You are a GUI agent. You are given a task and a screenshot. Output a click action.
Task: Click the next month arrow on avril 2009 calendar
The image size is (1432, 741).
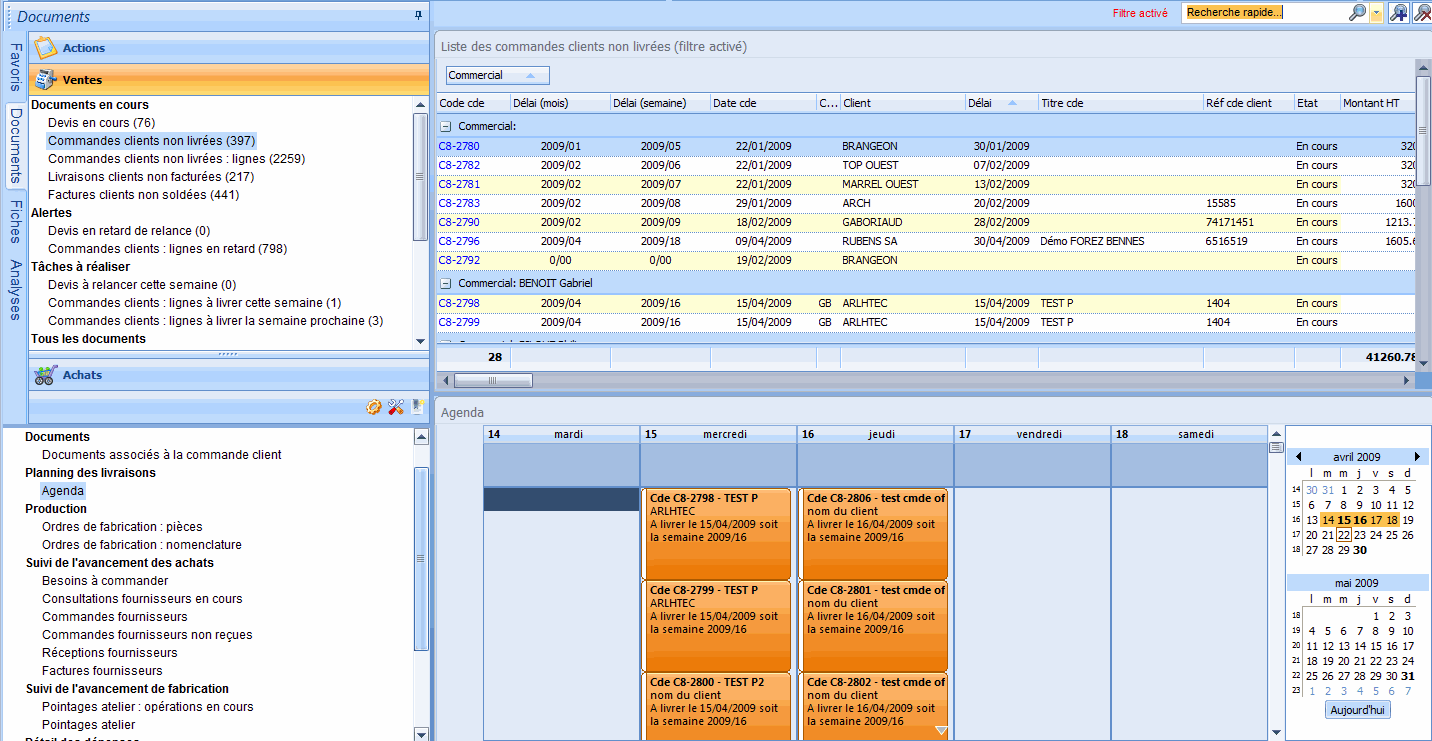click(1418, 456)
